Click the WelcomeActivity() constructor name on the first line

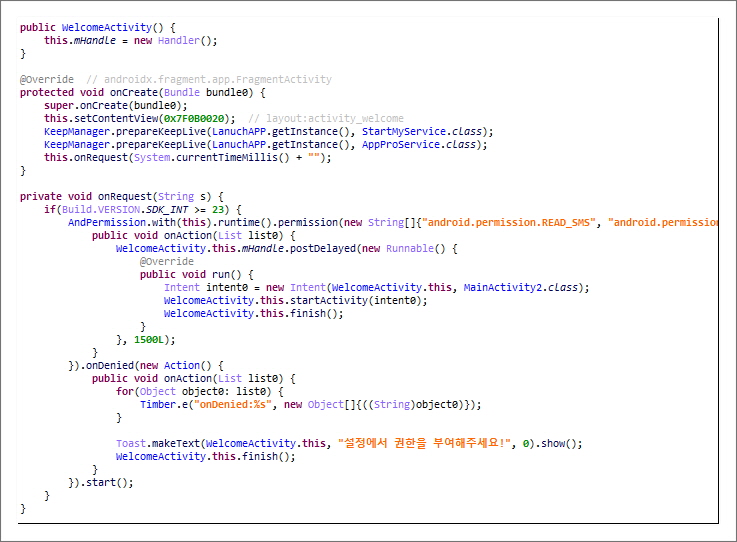click(112, 27)
